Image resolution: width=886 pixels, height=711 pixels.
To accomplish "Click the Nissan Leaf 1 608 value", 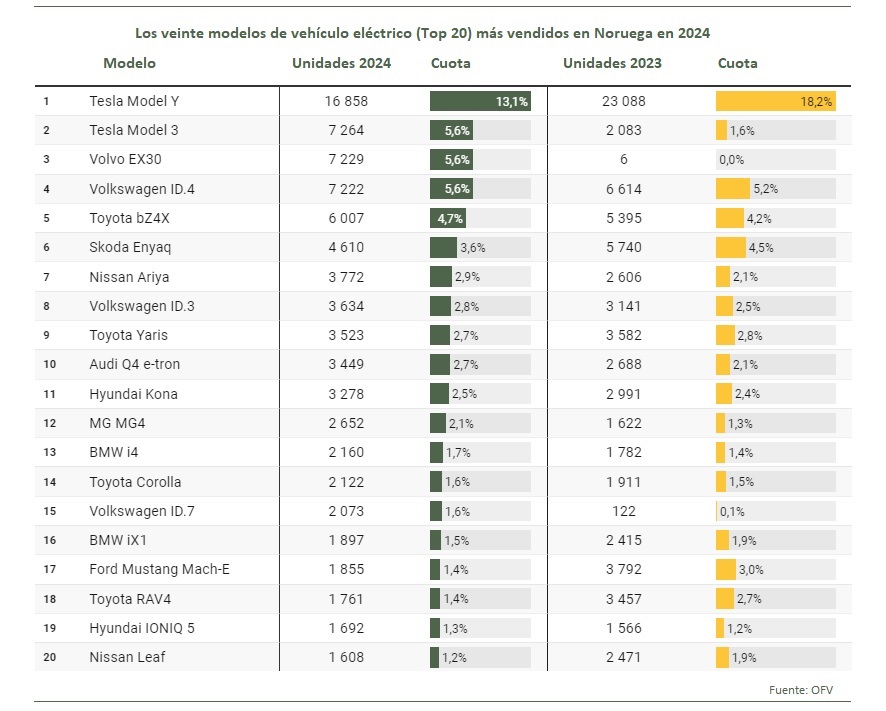I will 346,657.
